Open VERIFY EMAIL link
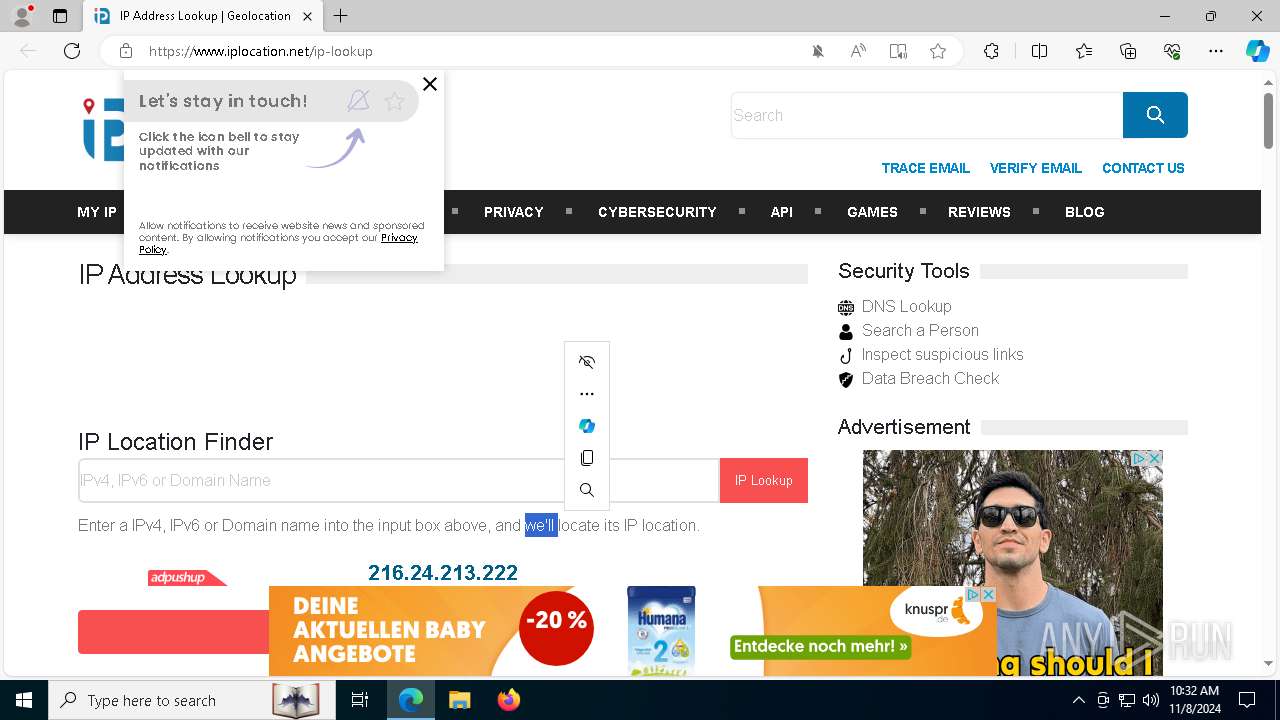Screen dimensions: 1280x720 (1036, 168)
